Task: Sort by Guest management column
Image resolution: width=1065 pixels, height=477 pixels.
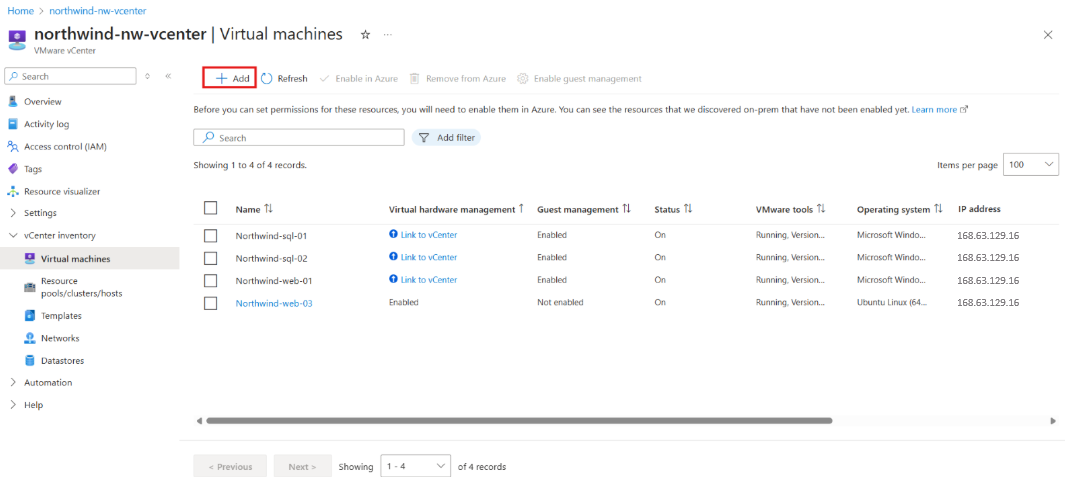Action: coord(583,209)
